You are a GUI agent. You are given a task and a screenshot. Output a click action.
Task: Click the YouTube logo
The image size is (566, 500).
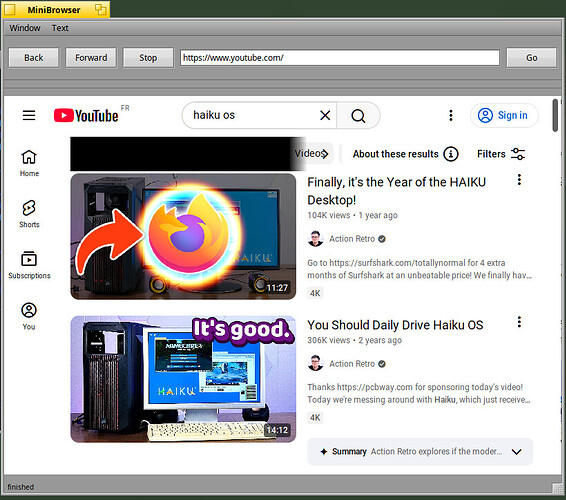point(86,116)
